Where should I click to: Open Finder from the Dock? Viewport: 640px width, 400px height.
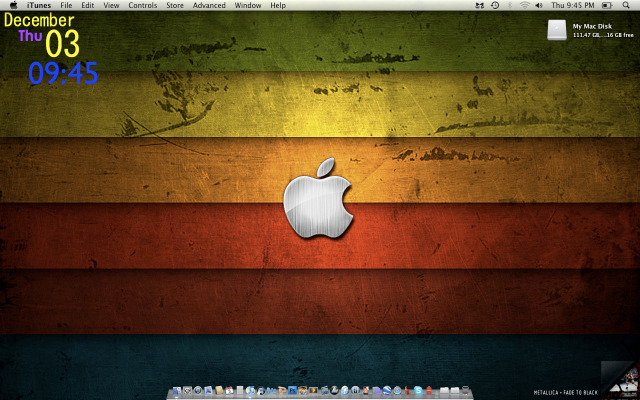178,390
